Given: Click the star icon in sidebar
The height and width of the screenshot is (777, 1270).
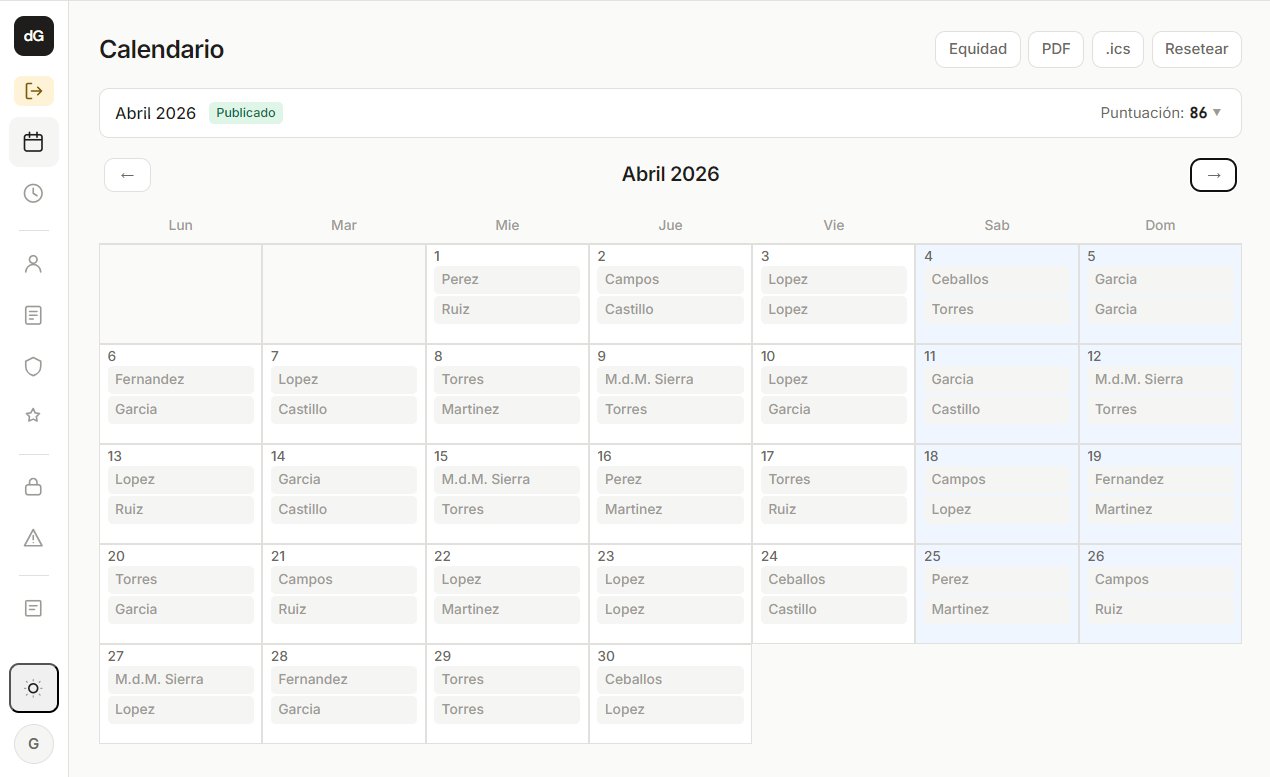Looking at the screenshot, I should (x=34, y=416).
